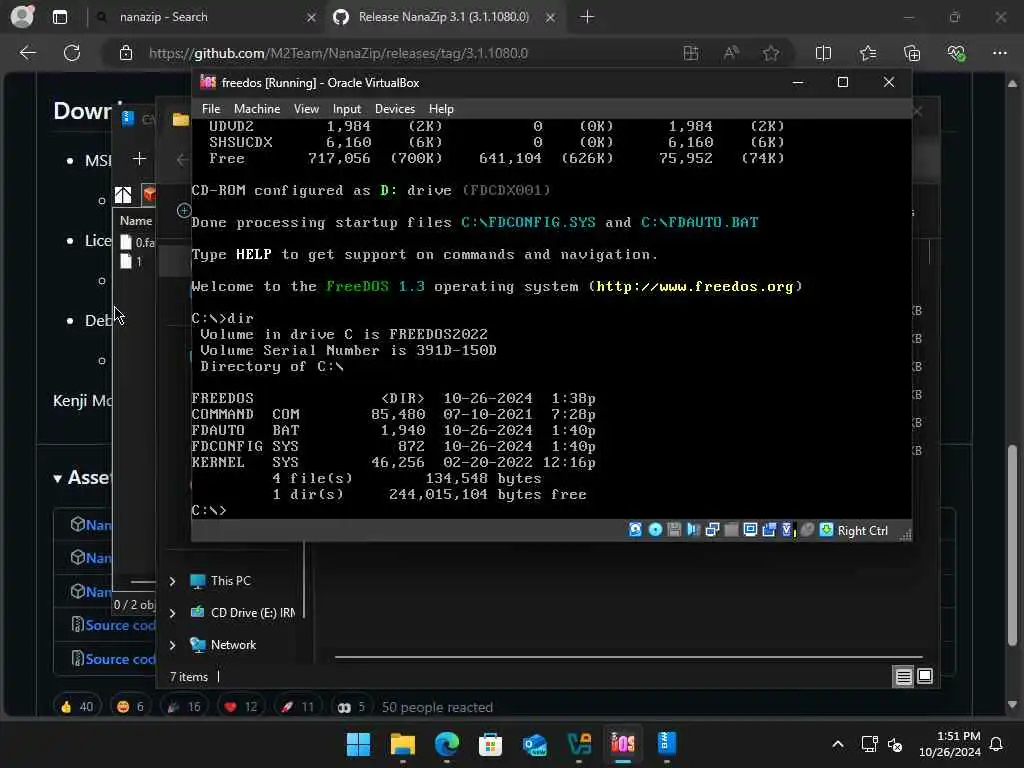Open the Help menu in VirtualBox
This screenshot has height=768, width=1024.
(x=441, y=109)
